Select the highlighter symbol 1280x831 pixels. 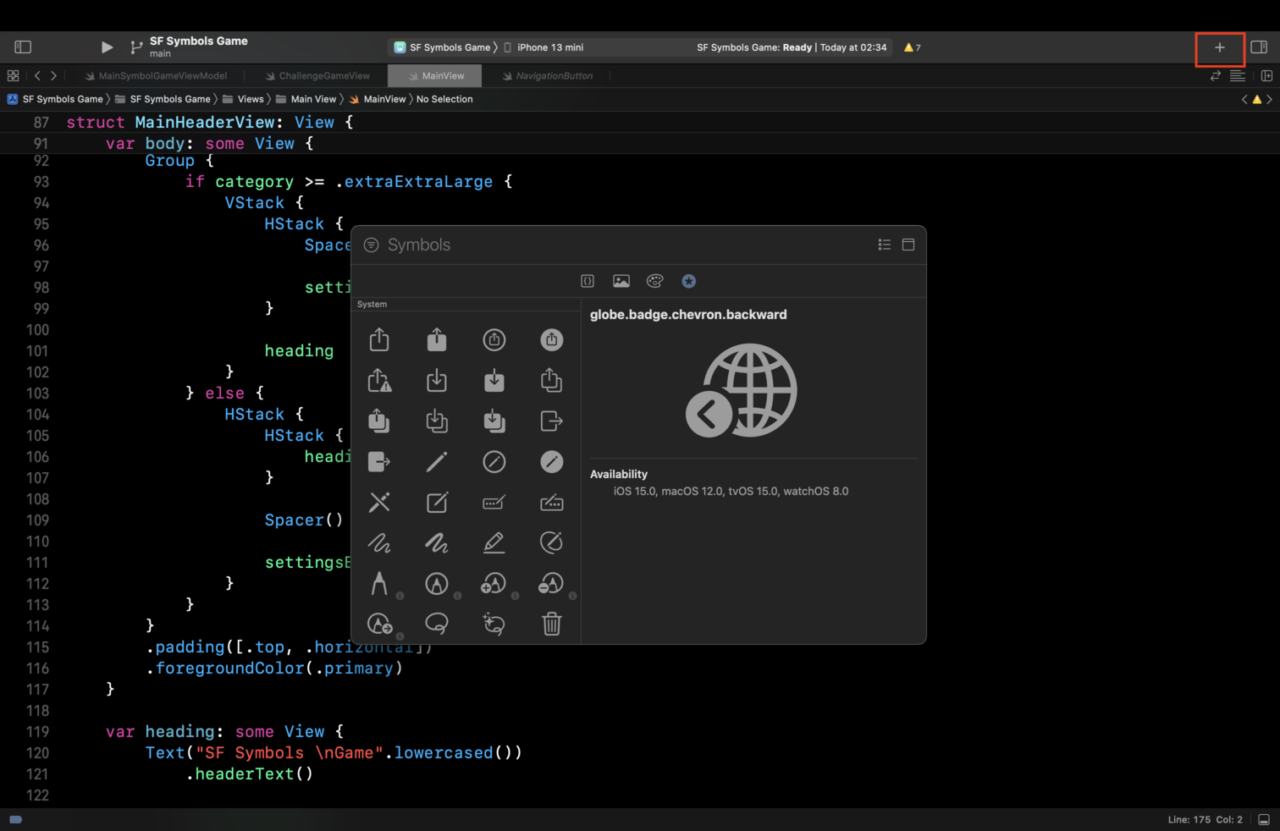(494, 543)
